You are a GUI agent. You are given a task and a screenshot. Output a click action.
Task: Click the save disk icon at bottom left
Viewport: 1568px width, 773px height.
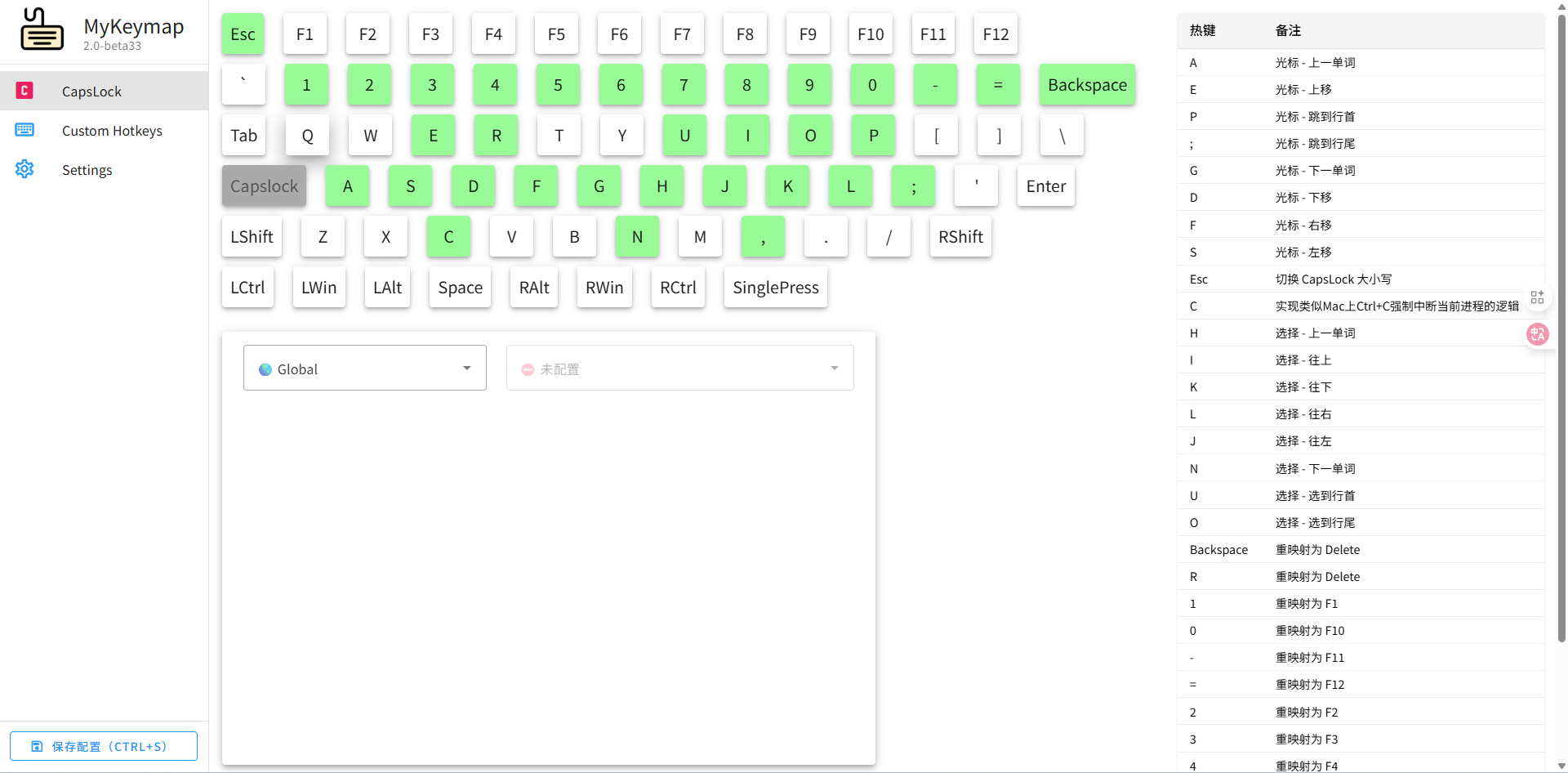coord(37,746)
